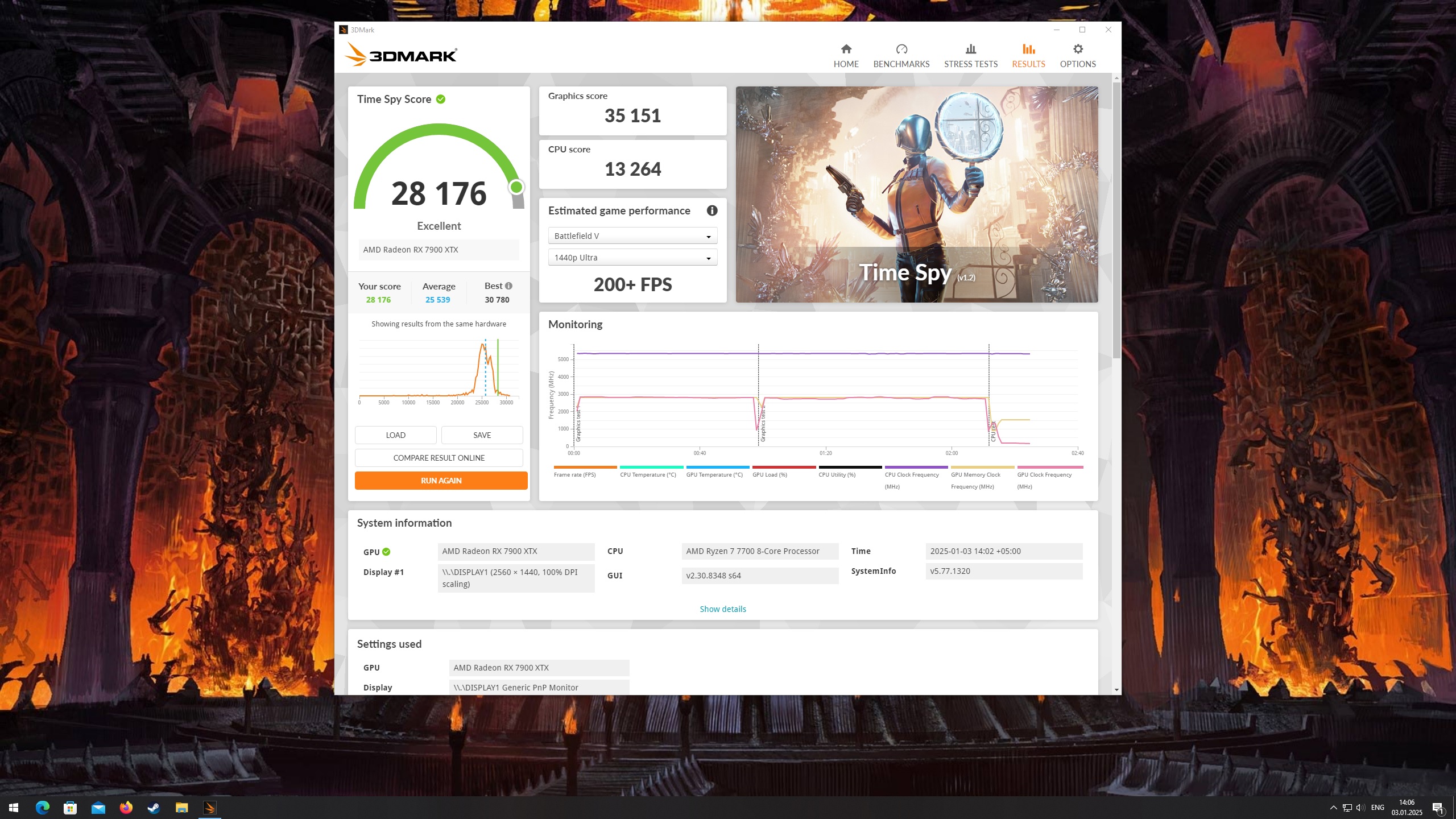Open Firefox from the taskbar

[x=126, y=808]
